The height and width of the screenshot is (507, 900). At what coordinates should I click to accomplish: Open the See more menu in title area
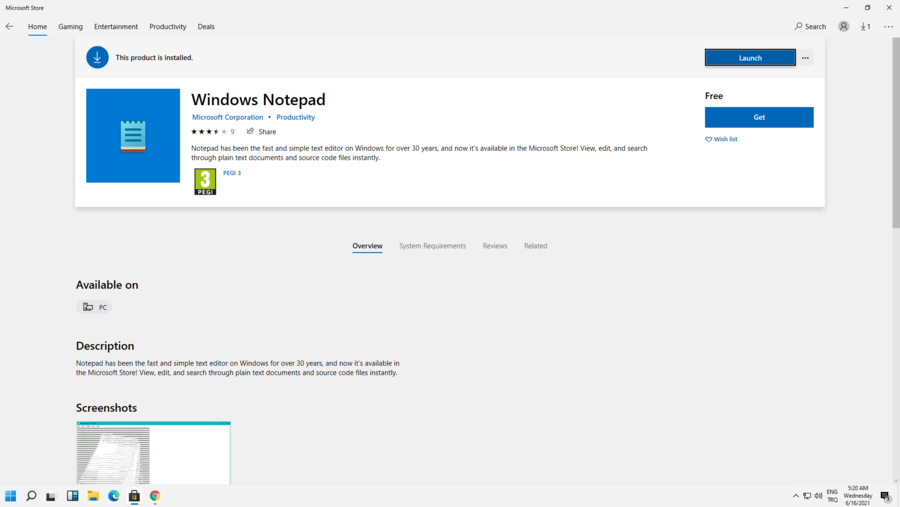889,26
